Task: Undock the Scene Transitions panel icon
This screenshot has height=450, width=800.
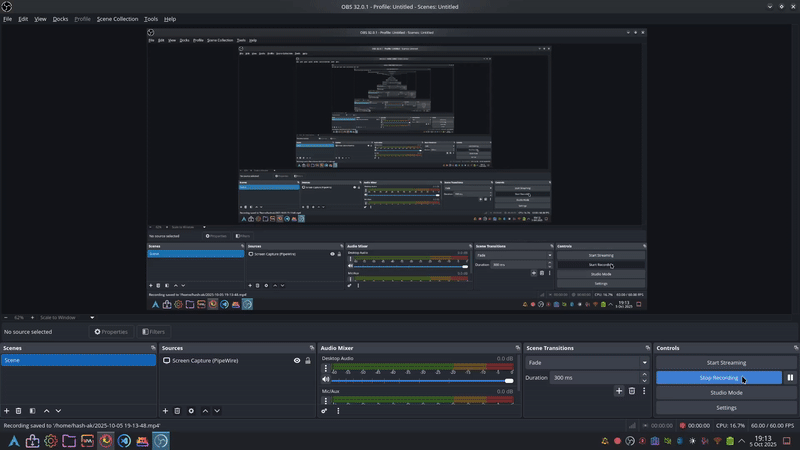Action: pos(647,348)
